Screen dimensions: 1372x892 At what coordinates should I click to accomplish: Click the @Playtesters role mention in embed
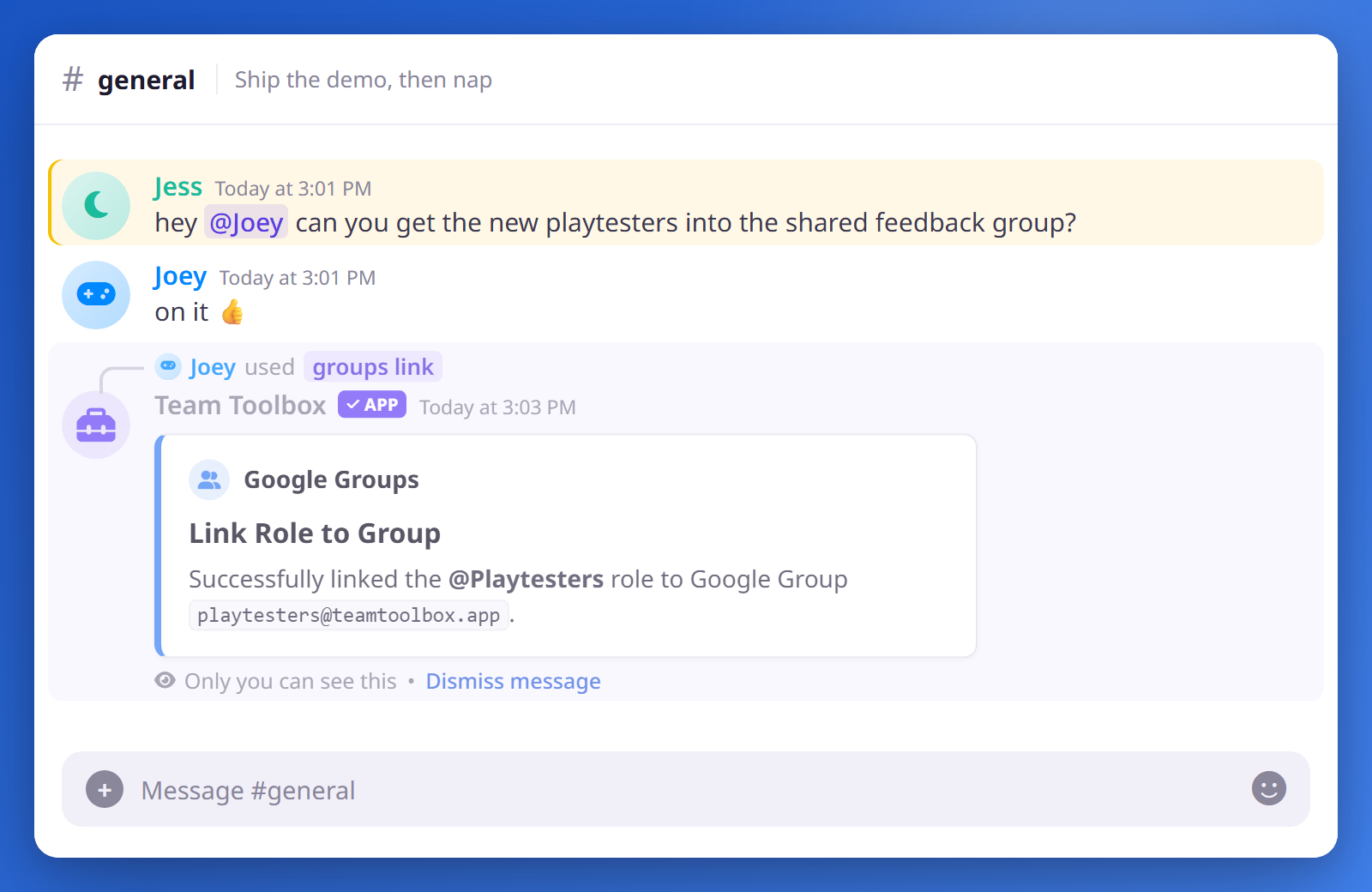coord(527,579)
